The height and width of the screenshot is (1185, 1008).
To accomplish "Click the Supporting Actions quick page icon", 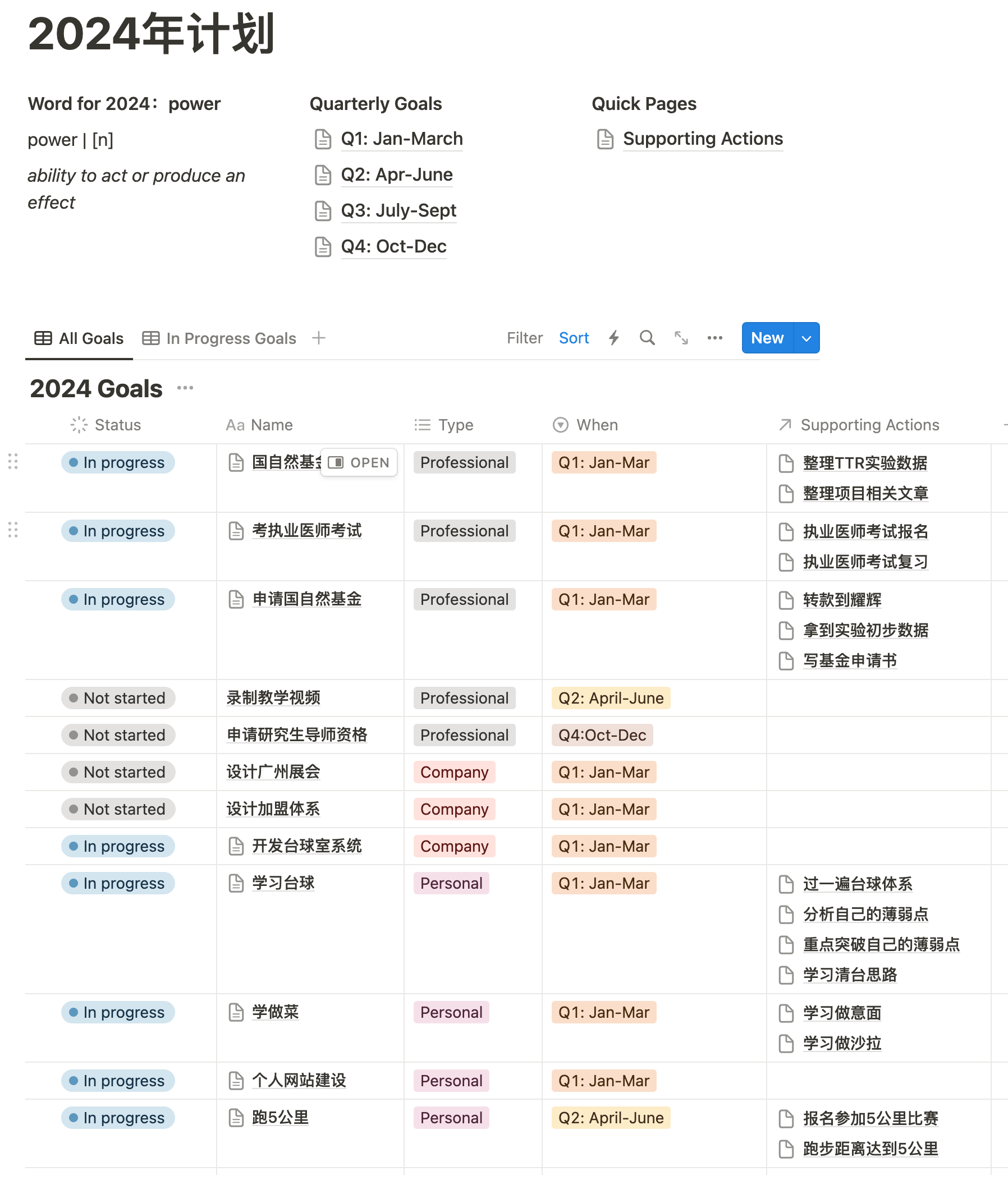I will [x=605, y=139].
